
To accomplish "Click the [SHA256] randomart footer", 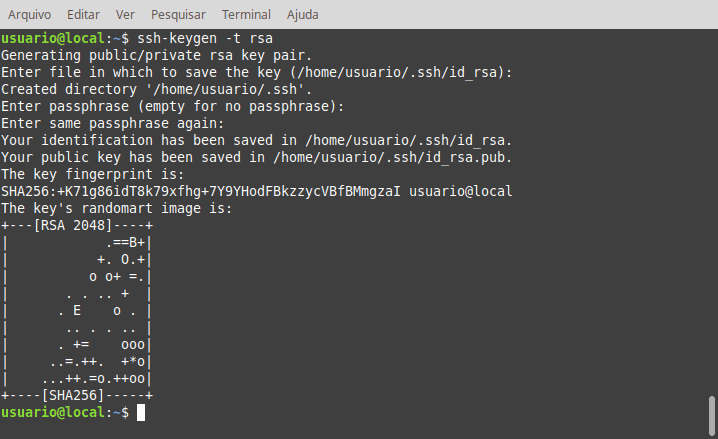I will tap(77, 396).
